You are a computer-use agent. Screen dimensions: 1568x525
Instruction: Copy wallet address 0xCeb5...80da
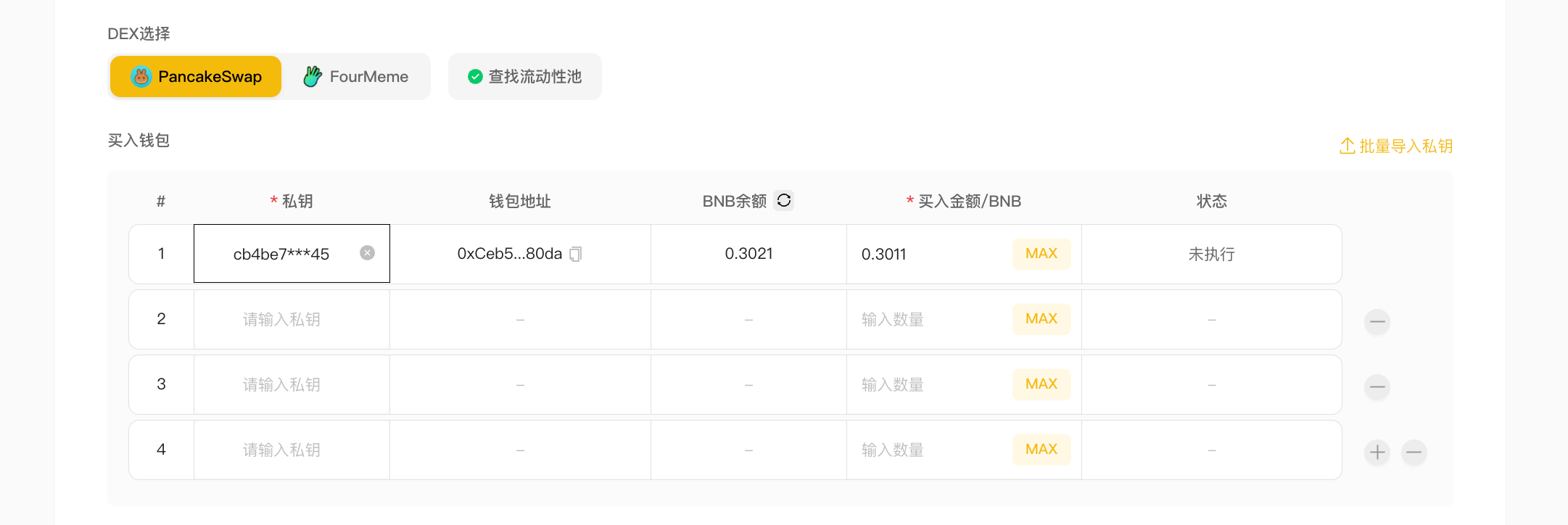tap(576, 254)
